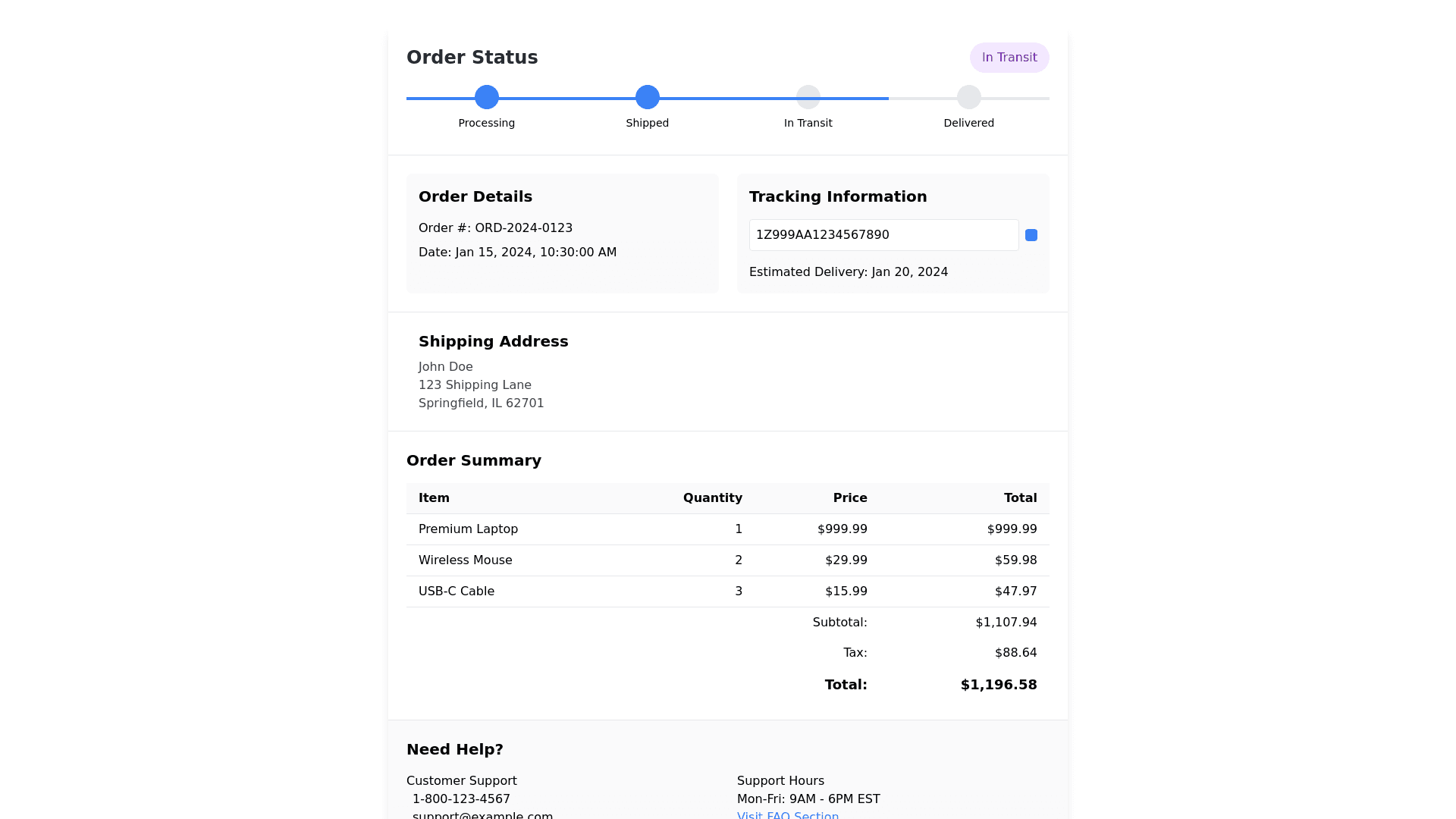
Task: Click the USB-C Cable row item name
Action: click(456, 591)
